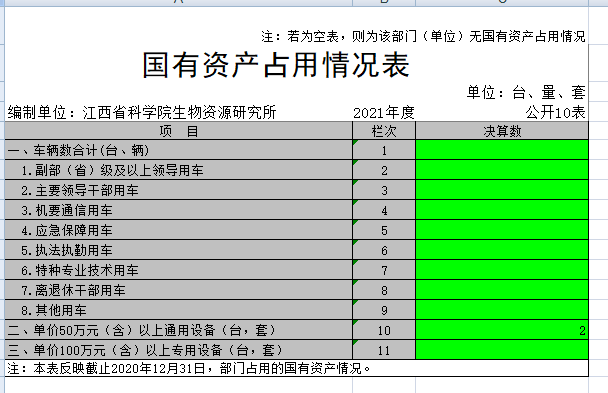
Task: Click the 栏次 cell numbered 6
Action: coord(384,250)
